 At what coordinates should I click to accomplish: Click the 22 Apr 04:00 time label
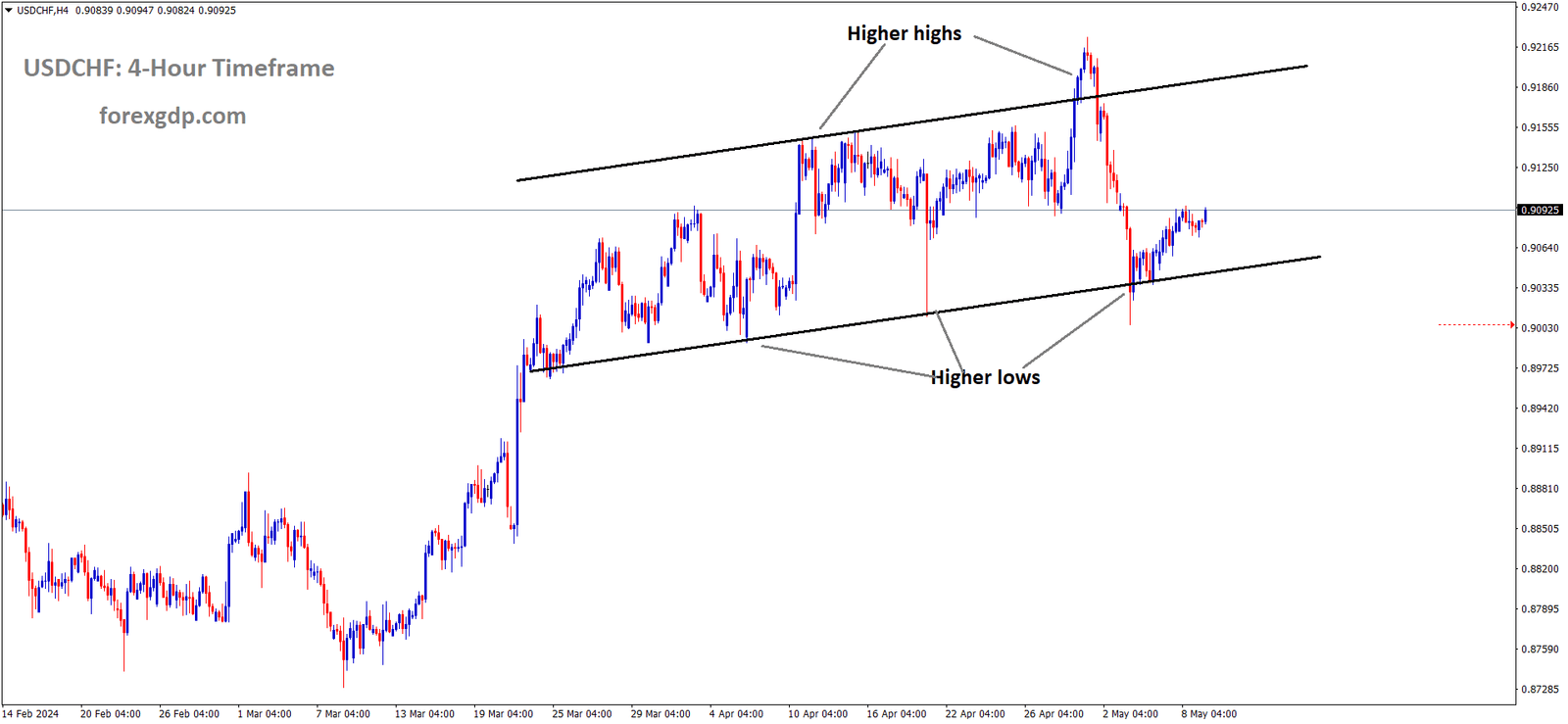975,714
